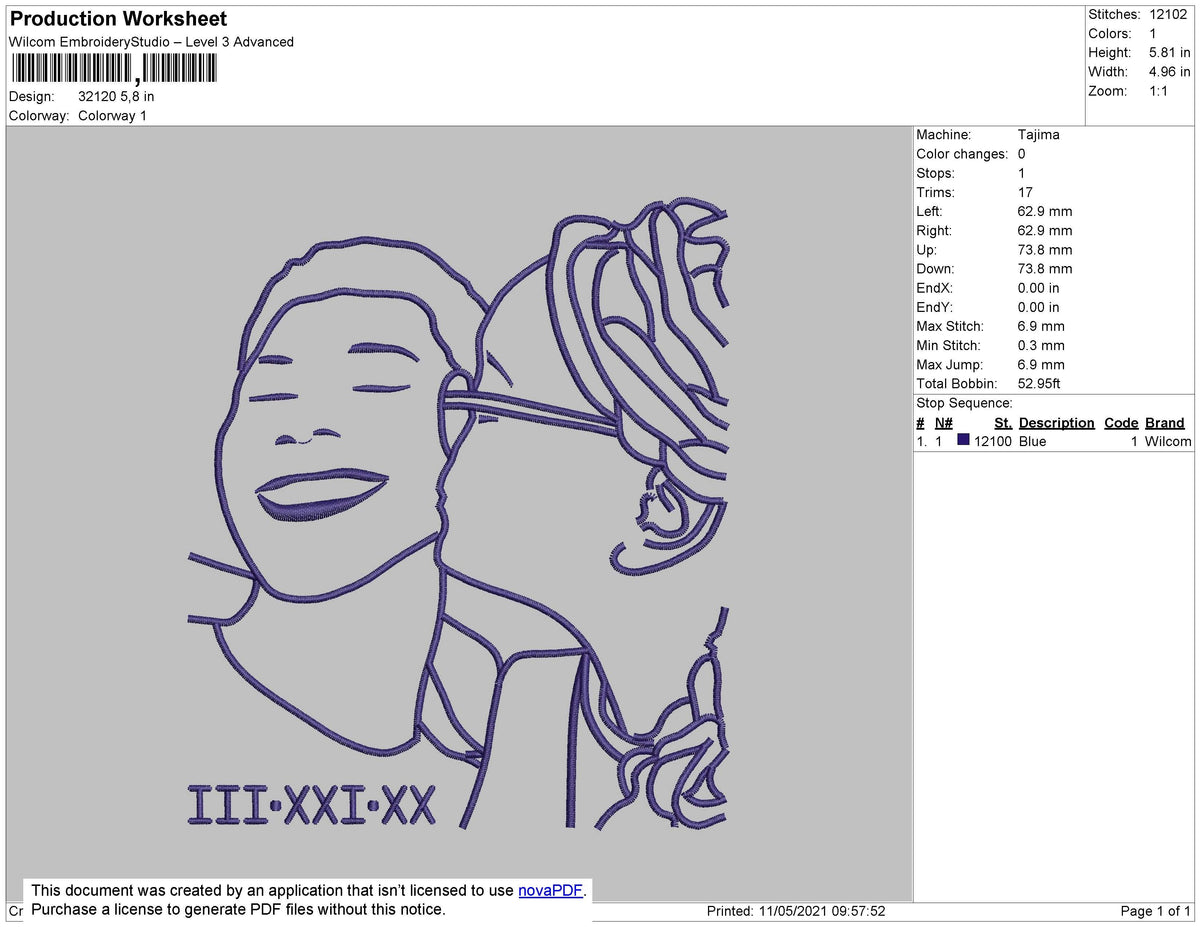The image size is (1200, 927).
Task: Click the Brand column header
Action: pos(1164,422)
